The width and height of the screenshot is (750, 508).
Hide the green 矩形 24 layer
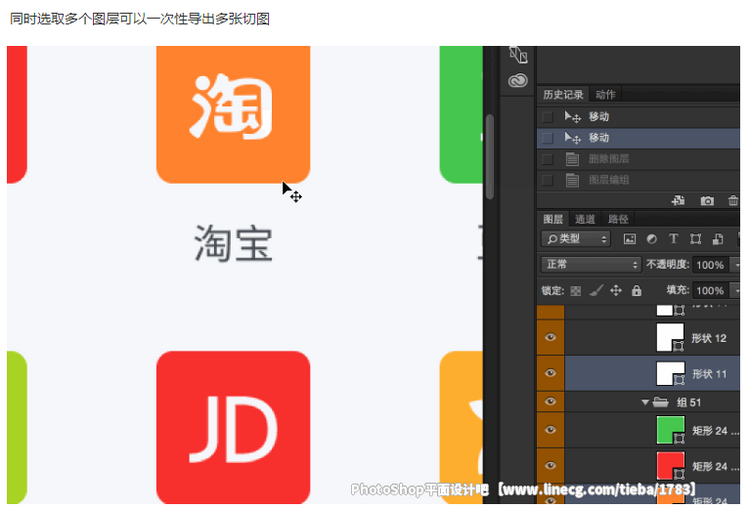pyautogui.click(x=551, y=430)
